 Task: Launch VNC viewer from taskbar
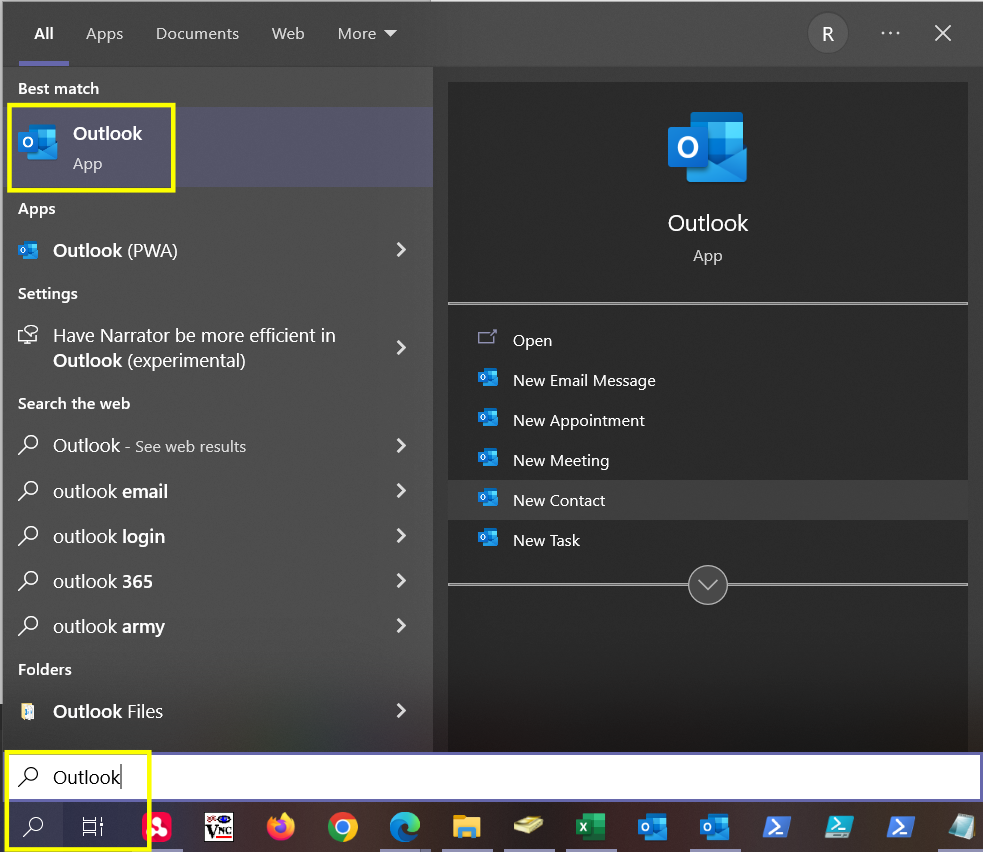219,827
